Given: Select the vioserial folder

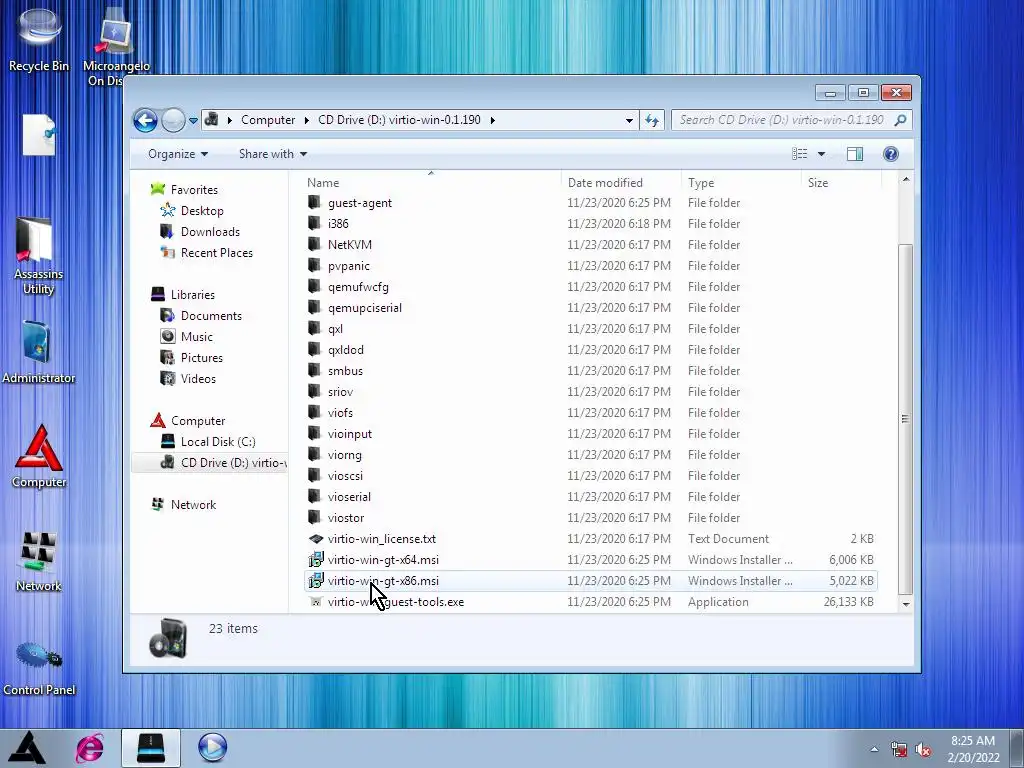Looking at the screenshot, I should [x=349, y=497].
